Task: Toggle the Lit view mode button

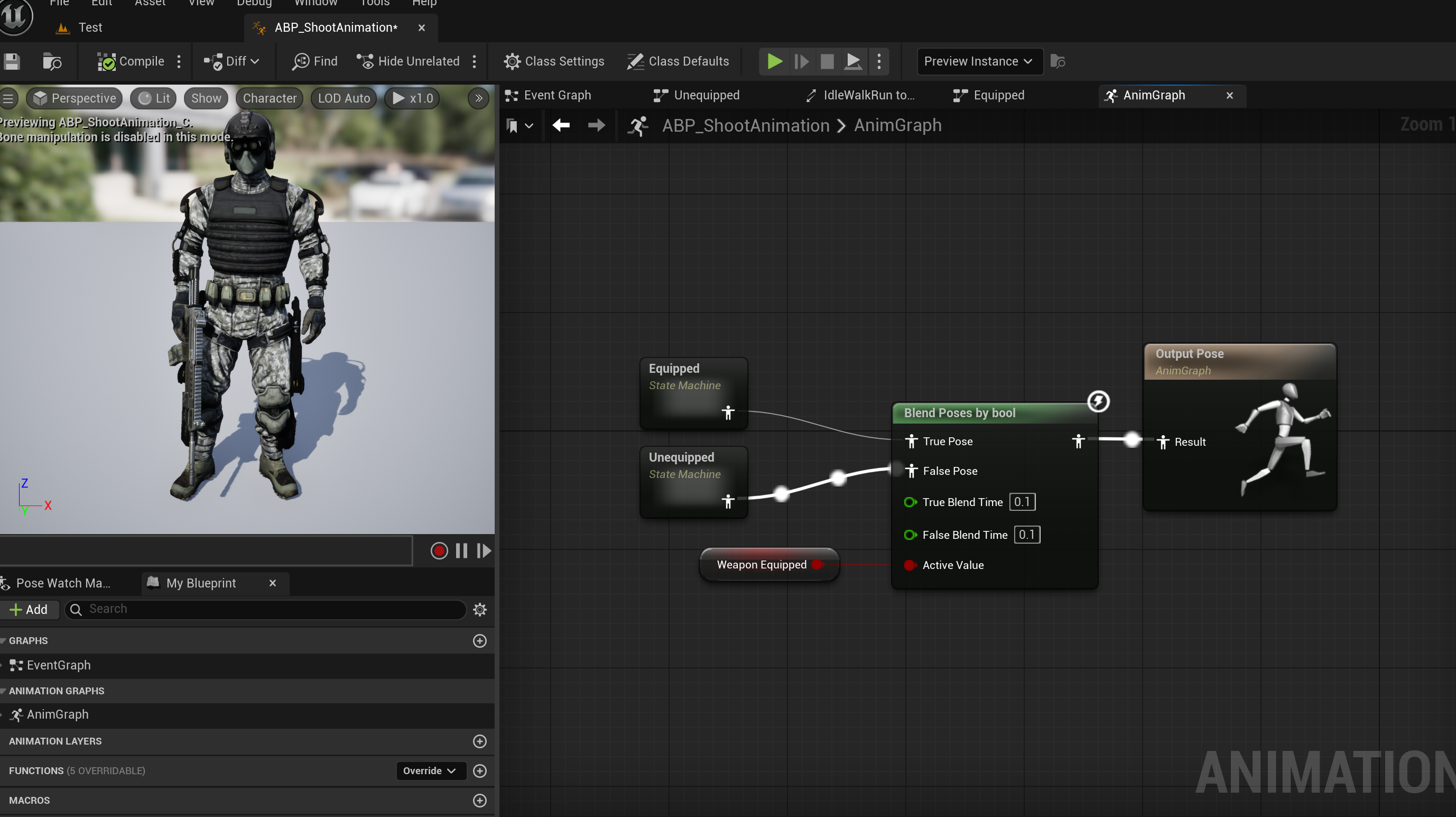Action: tap(154, 98)
